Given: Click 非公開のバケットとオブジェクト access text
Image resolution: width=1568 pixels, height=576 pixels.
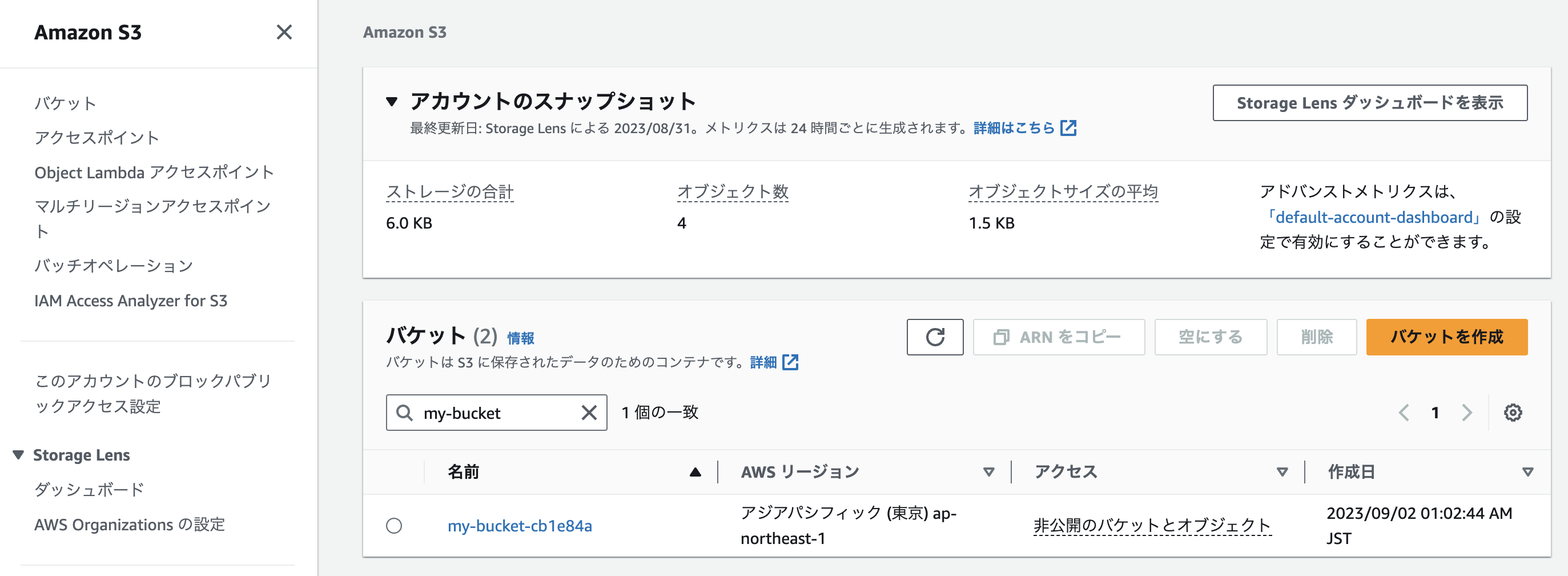Looking at the screenshot, I should (1152, 526).
